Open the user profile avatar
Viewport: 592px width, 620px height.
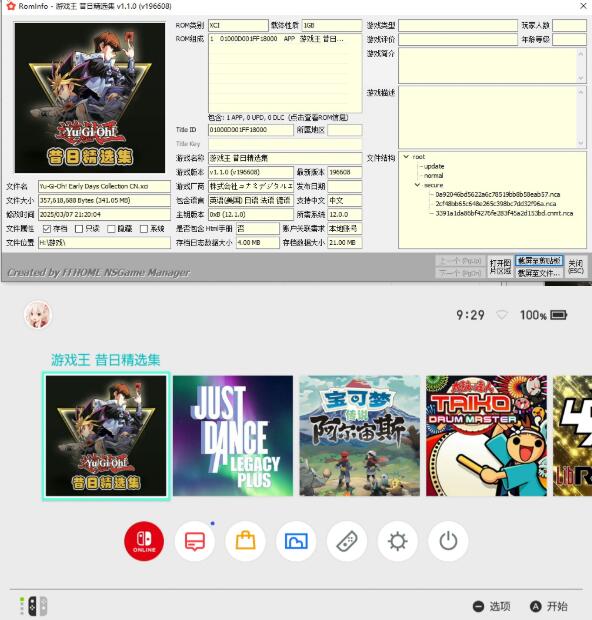[x=38, y=315]
